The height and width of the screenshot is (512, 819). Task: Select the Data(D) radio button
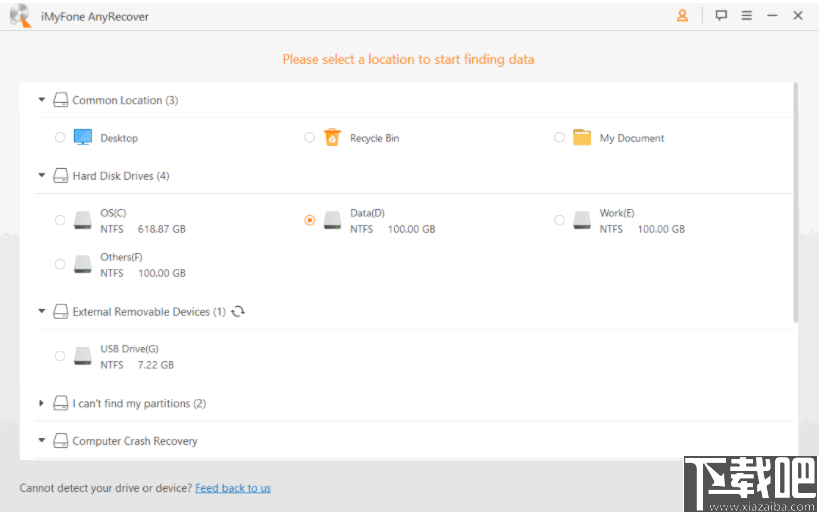[x=310, y=221]
